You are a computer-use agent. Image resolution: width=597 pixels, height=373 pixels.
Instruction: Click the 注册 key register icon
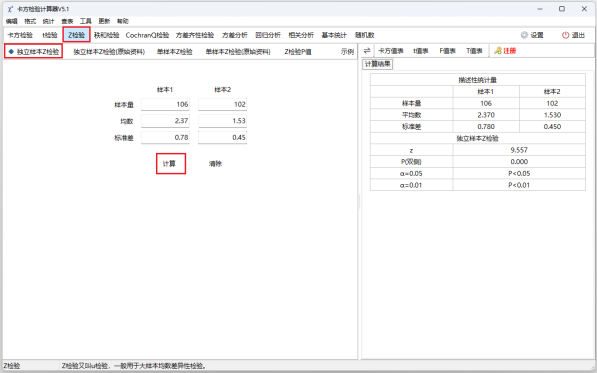(x=498, y=51)
